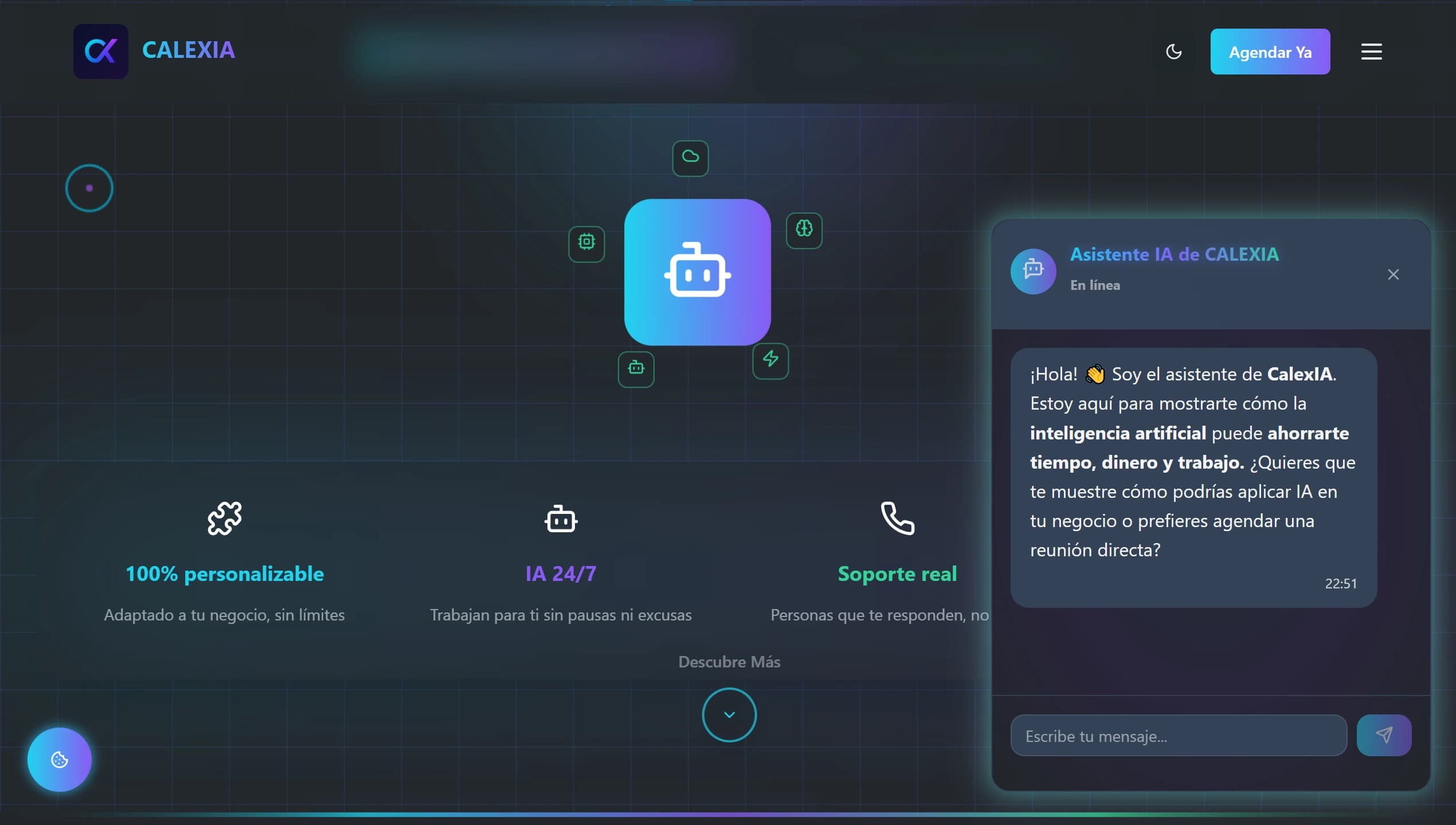Open the hamburger navigation menu
Screen dimensions: 1456x825
[x=1371, y=52]
